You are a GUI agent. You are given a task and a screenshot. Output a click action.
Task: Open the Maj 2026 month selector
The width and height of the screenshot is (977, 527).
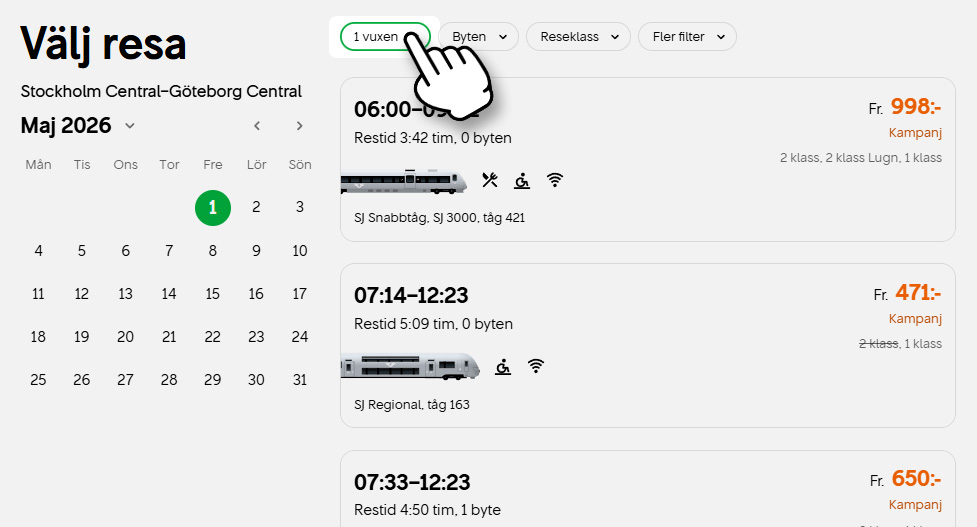pos(78,126)
